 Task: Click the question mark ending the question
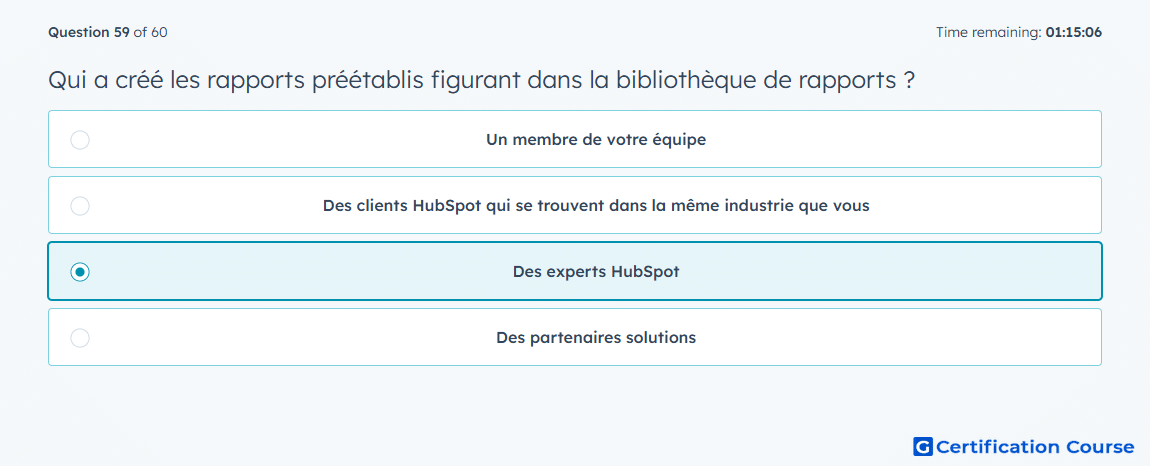(909, 80)
